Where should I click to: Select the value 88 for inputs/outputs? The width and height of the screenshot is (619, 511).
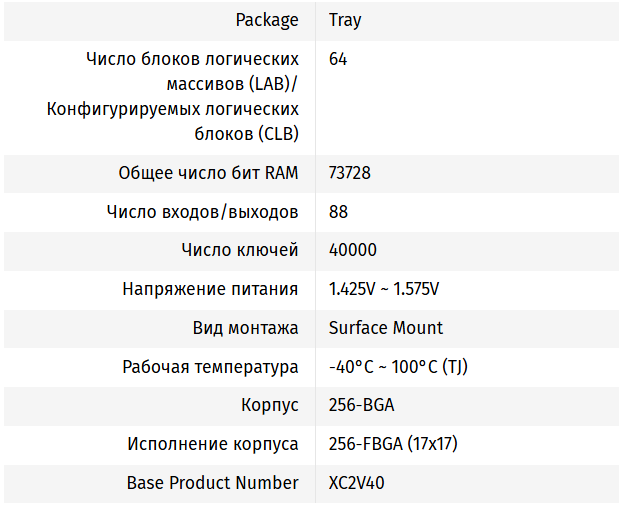[338, 212]
